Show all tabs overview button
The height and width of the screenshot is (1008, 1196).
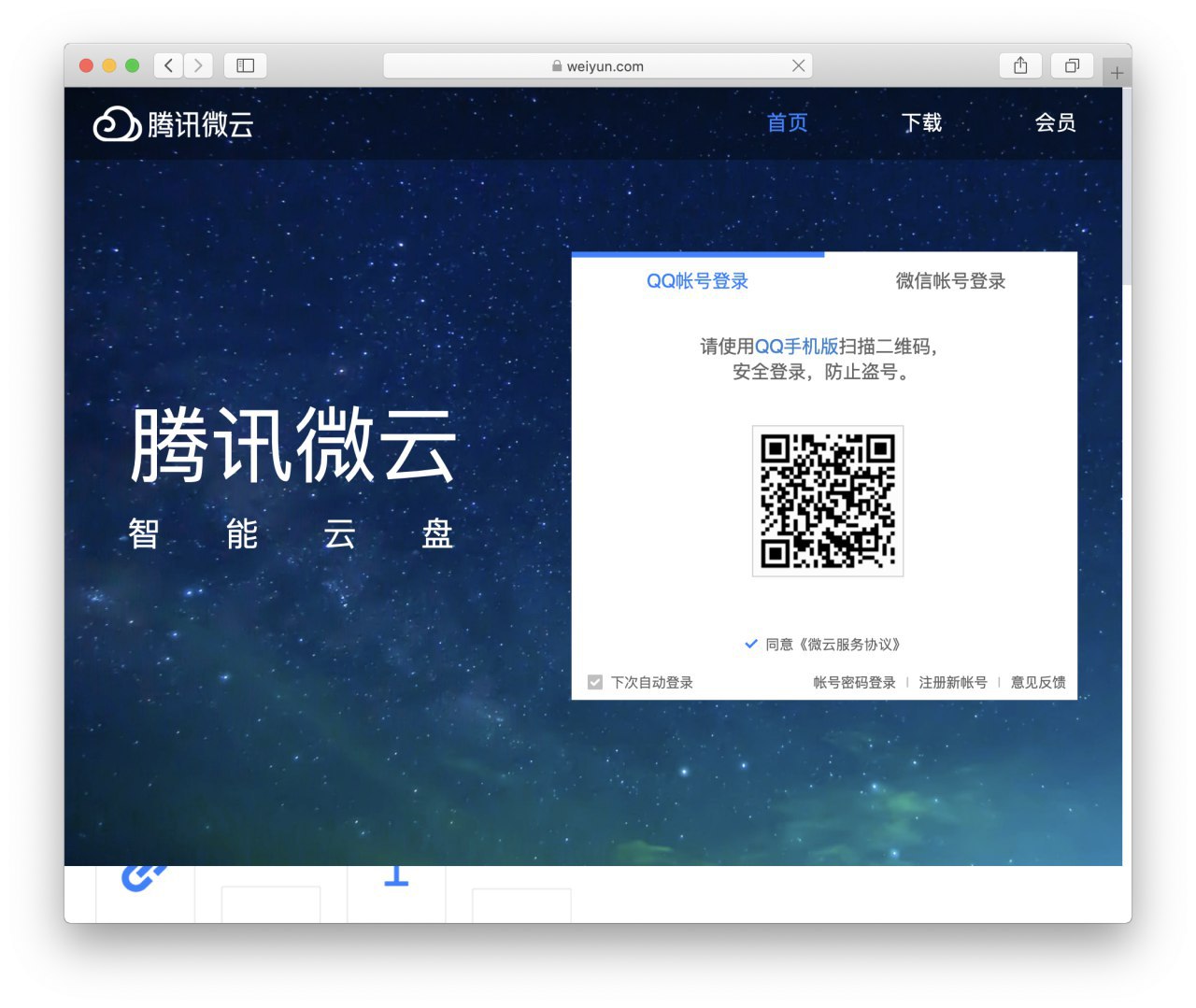coord(1072,65)
